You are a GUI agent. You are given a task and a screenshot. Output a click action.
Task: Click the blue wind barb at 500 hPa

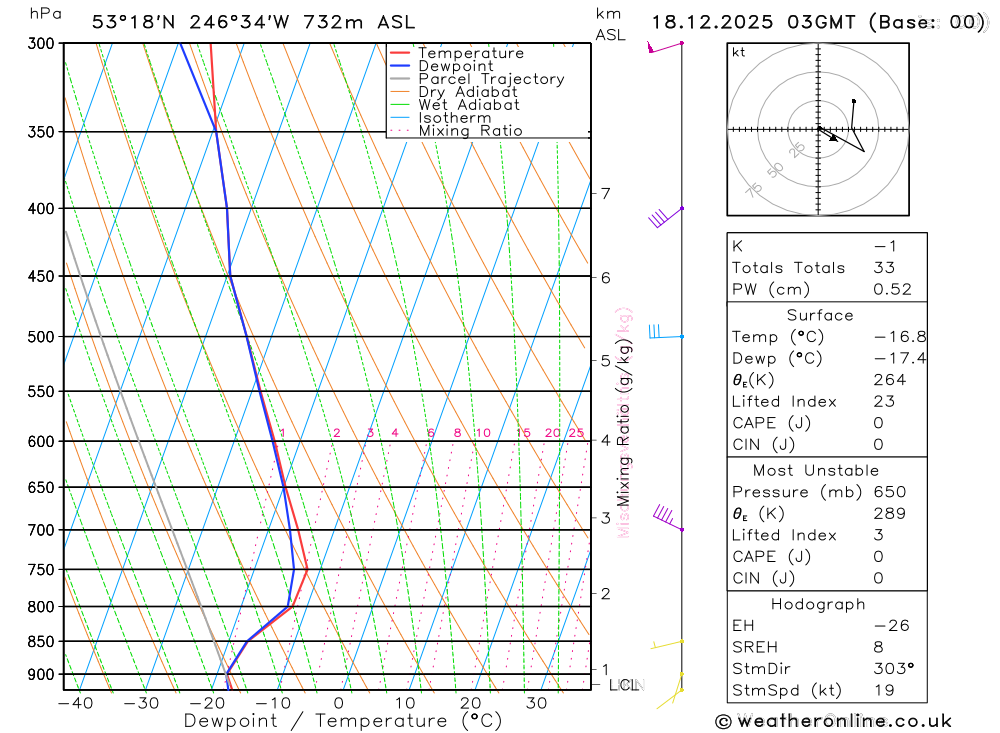[666, 332]
